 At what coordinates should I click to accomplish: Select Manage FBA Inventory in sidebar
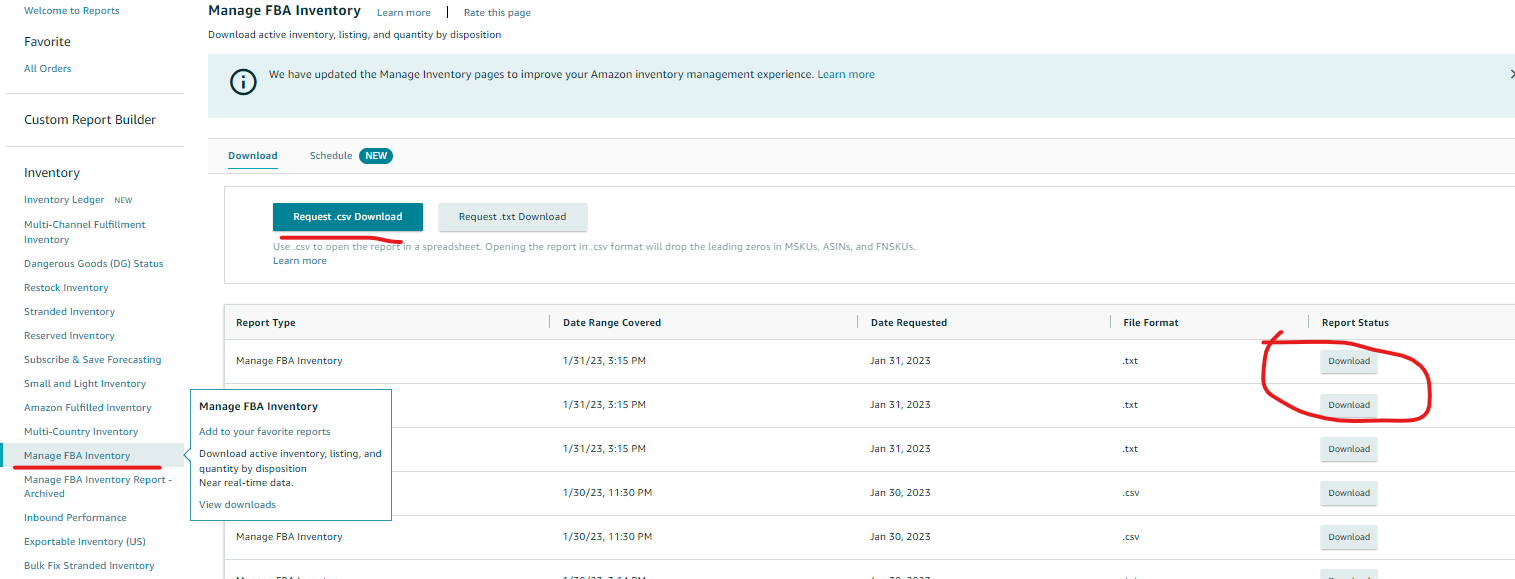click(77, 456)
